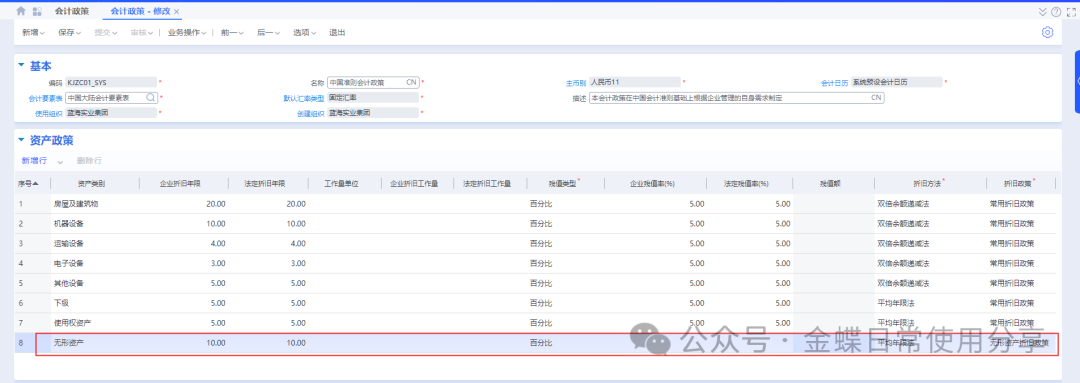Open the application grid menu icon
Screen dimensions: 1080x383
pos(37,11)
